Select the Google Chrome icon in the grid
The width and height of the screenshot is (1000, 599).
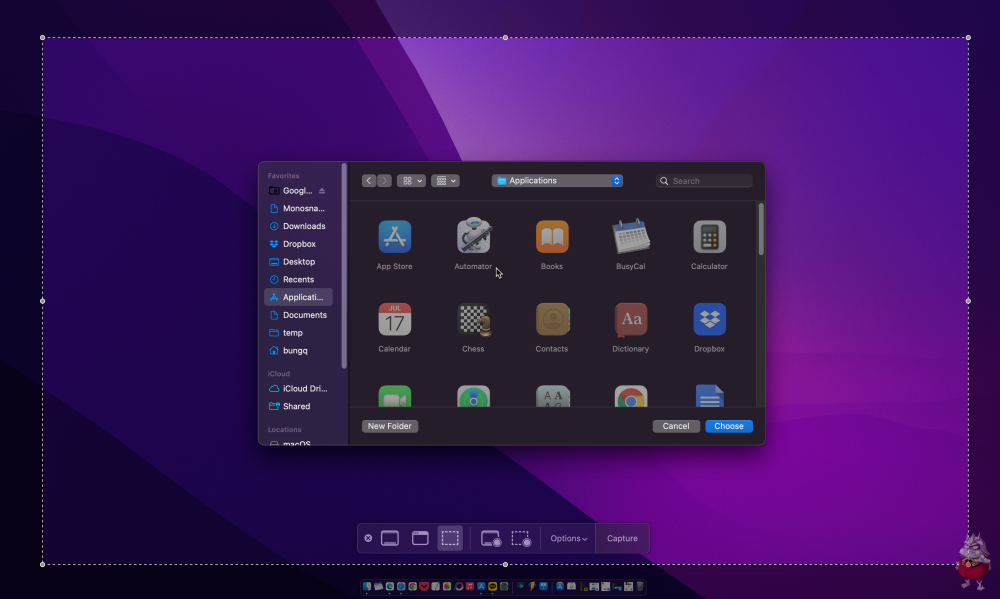[x=631, y=396]
